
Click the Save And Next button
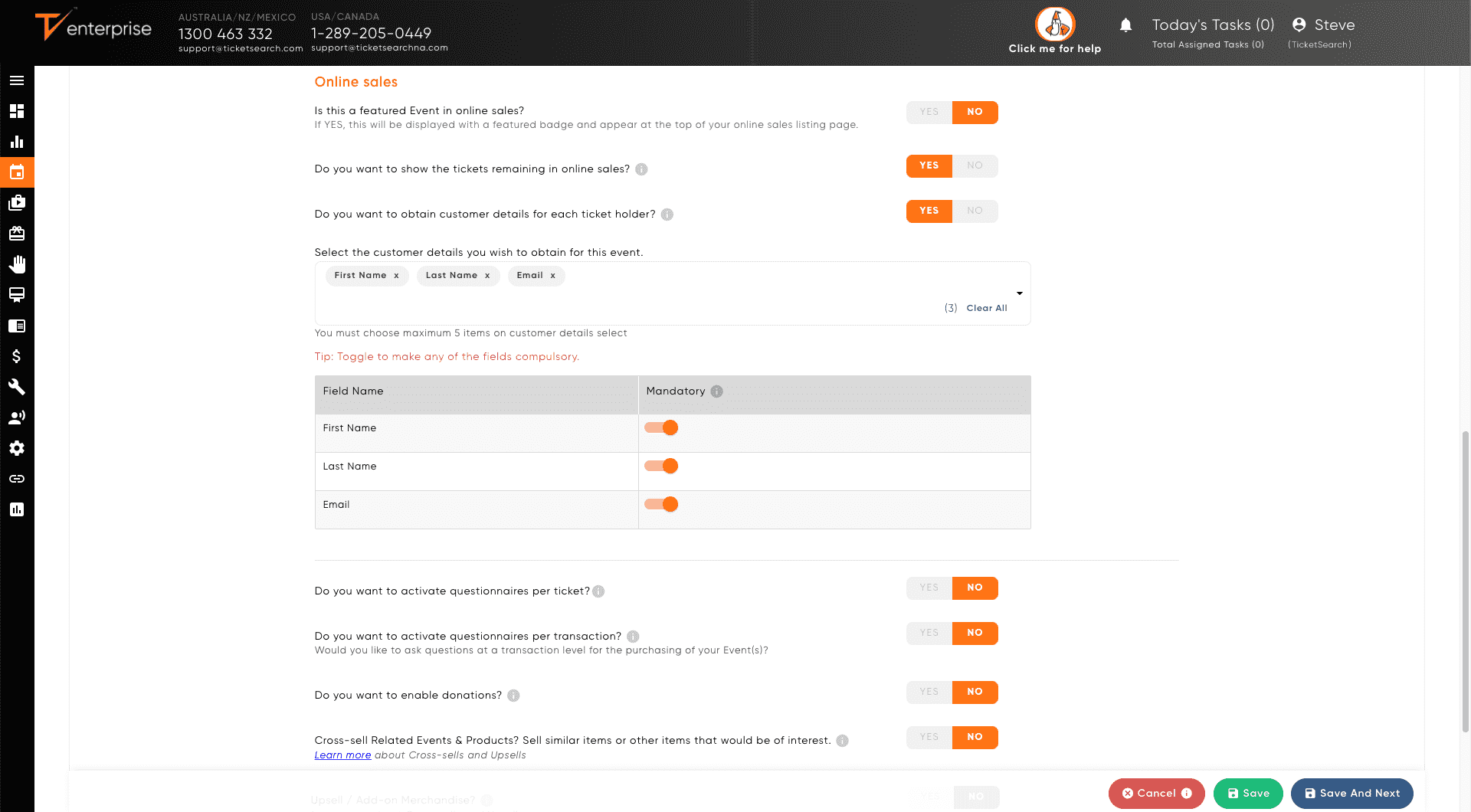pos(1351,794)
